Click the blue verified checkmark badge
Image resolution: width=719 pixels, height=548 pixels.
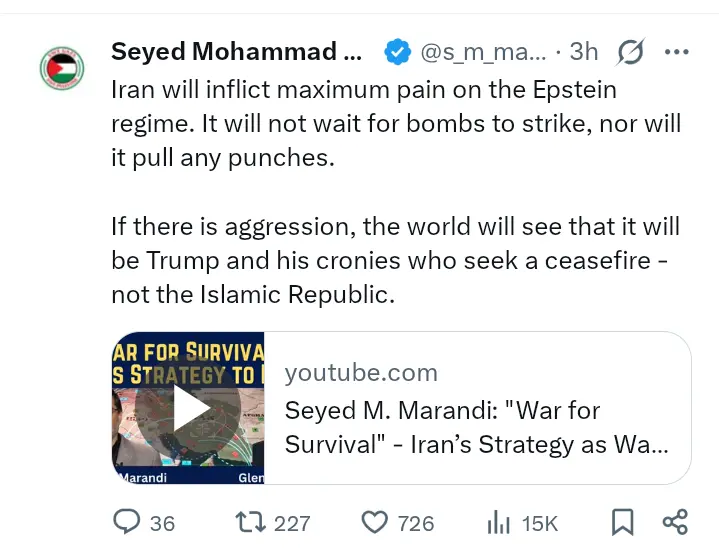click(397, 51)
